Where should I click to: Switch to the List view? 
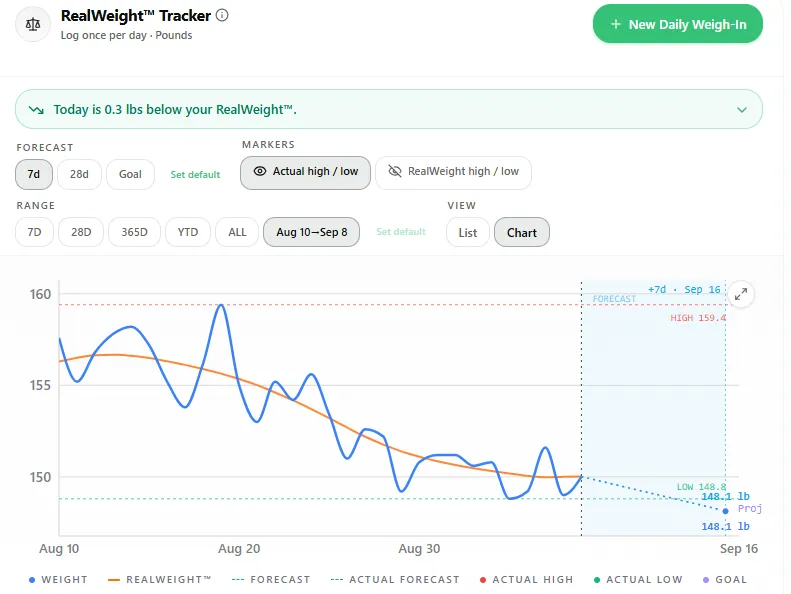(468, 233)
